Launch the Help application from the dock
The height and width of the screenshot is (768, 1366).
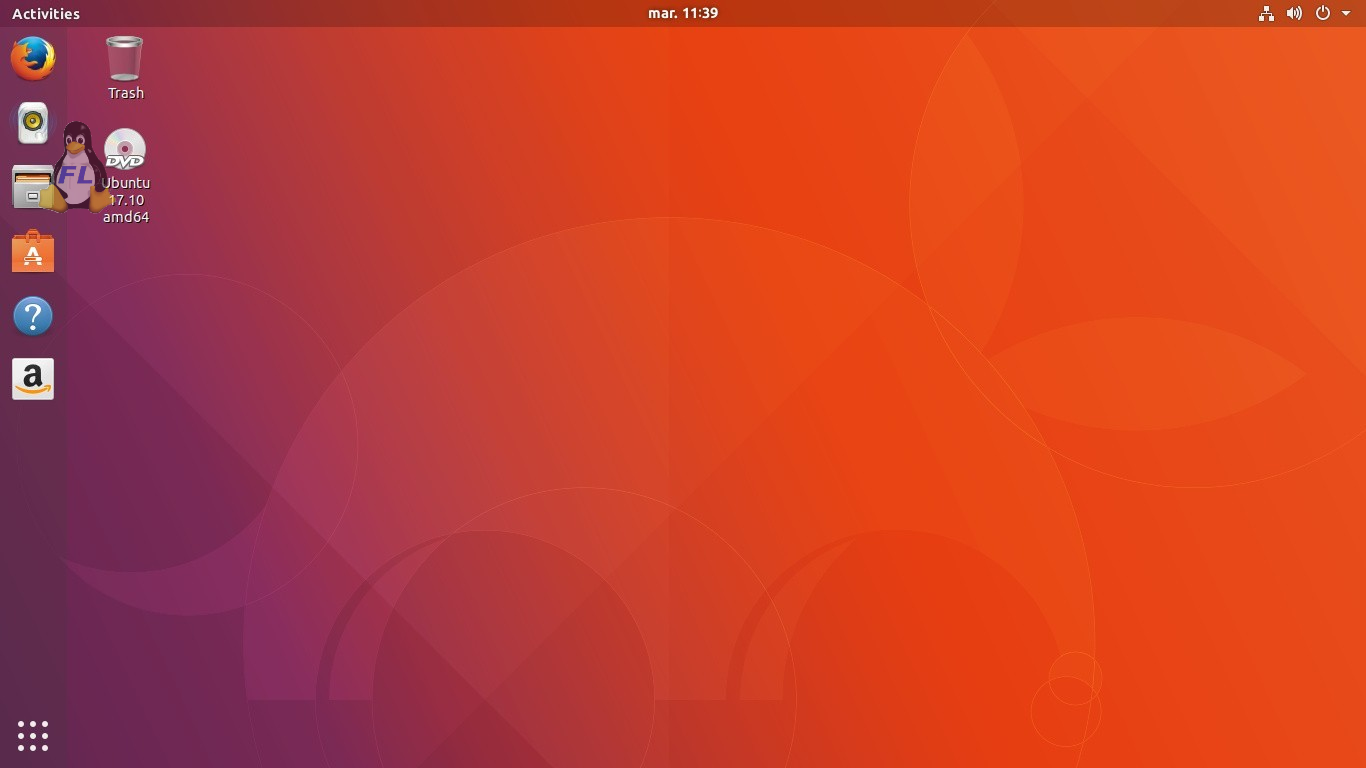(x=32, y=315)
